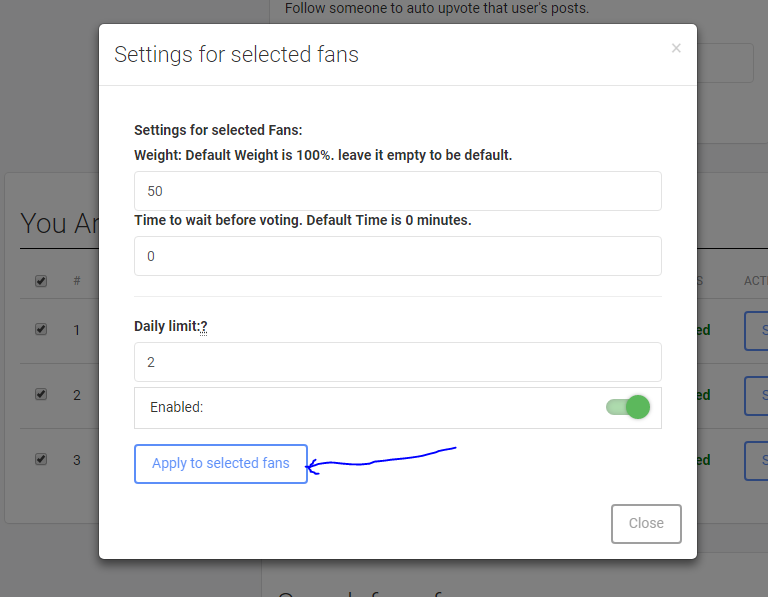The image size is (768, 597).
Task: Uncheck the checkbox for row 1
Action: tap(41, 329)
